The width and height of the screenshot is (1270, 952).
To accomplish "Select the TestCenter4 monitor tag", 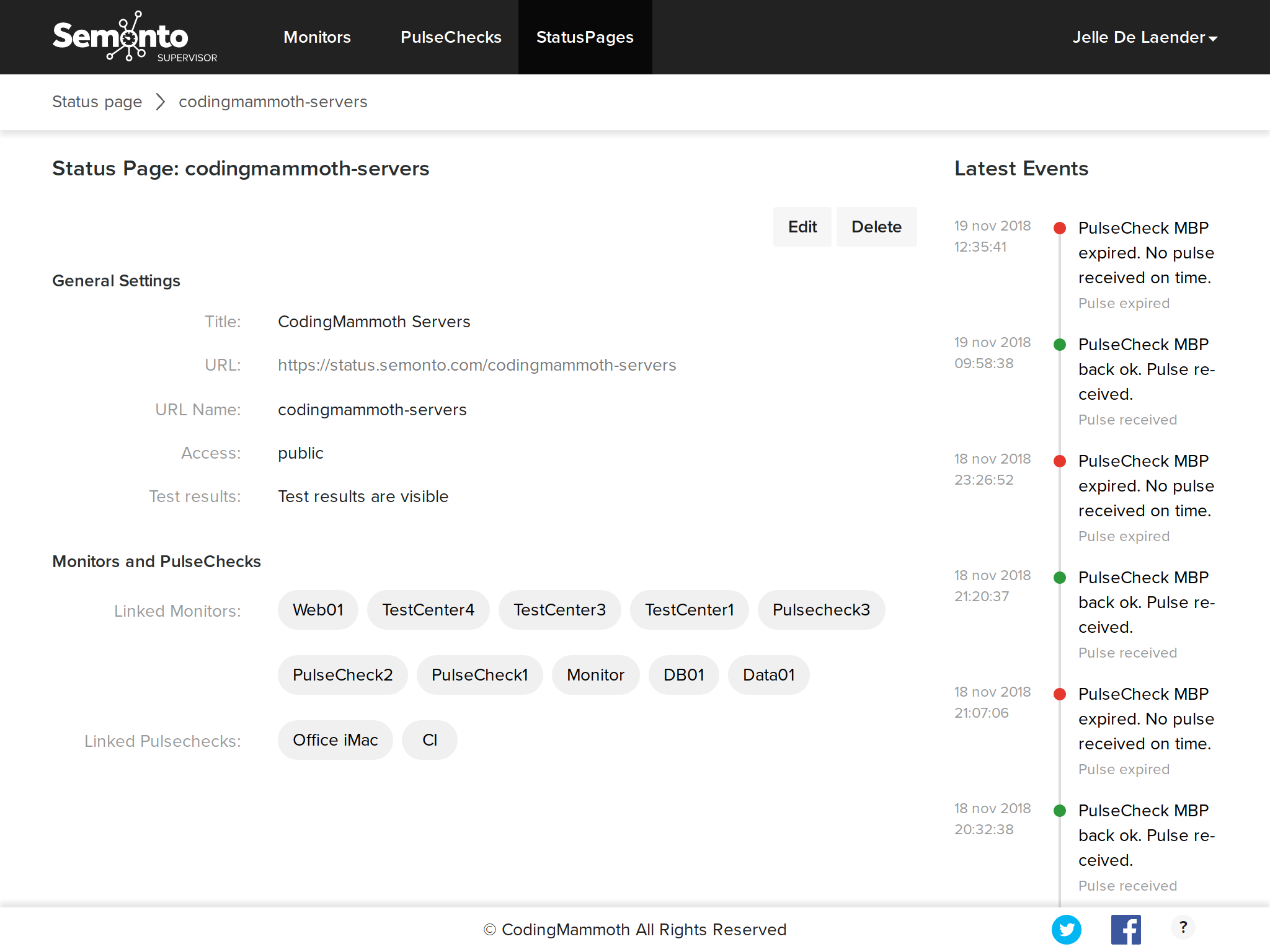I will [x=429, y=610].
